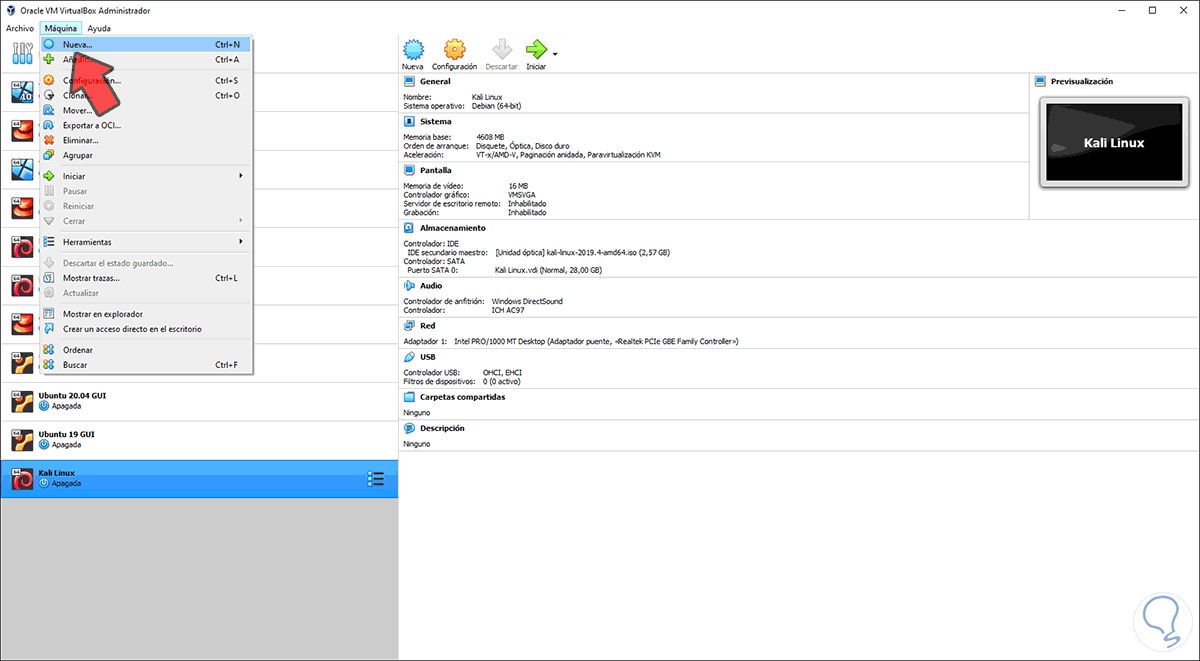
Task: Click the Ubuntu 19 GUI machine icon
Action: pyautogui.click(x=22, y=440)
